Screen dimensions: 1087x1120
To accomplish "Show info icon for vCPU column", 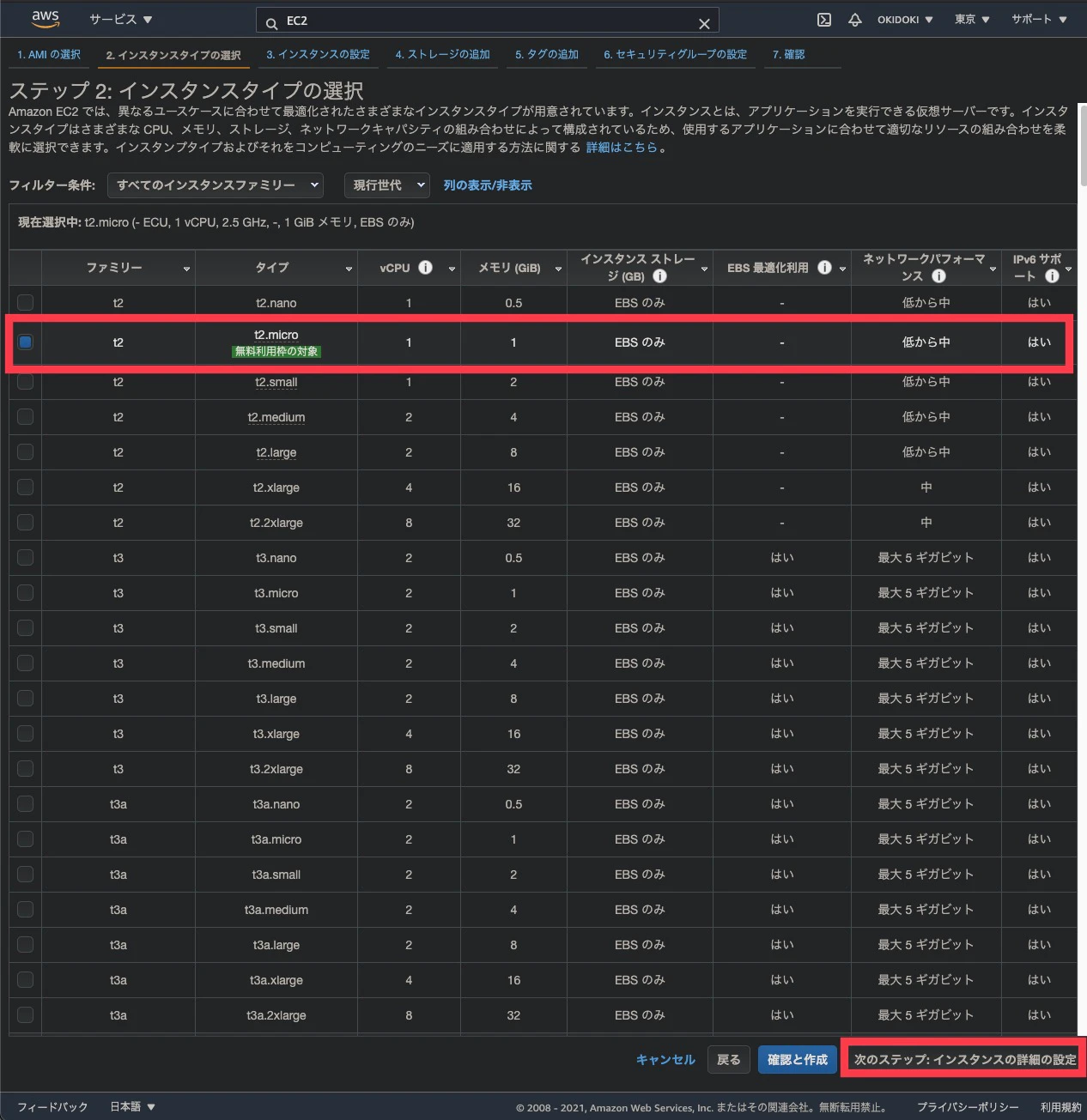I will (x=425, y=268).
